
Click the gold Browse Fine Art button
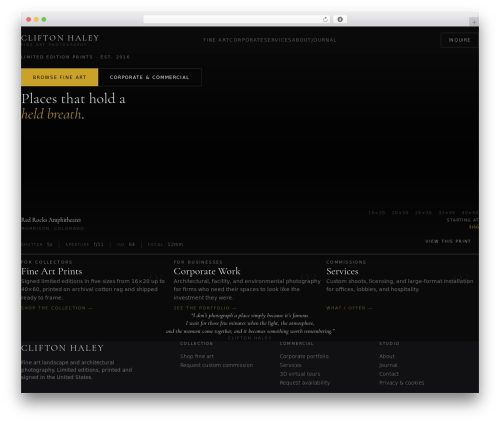coord(60,77)
